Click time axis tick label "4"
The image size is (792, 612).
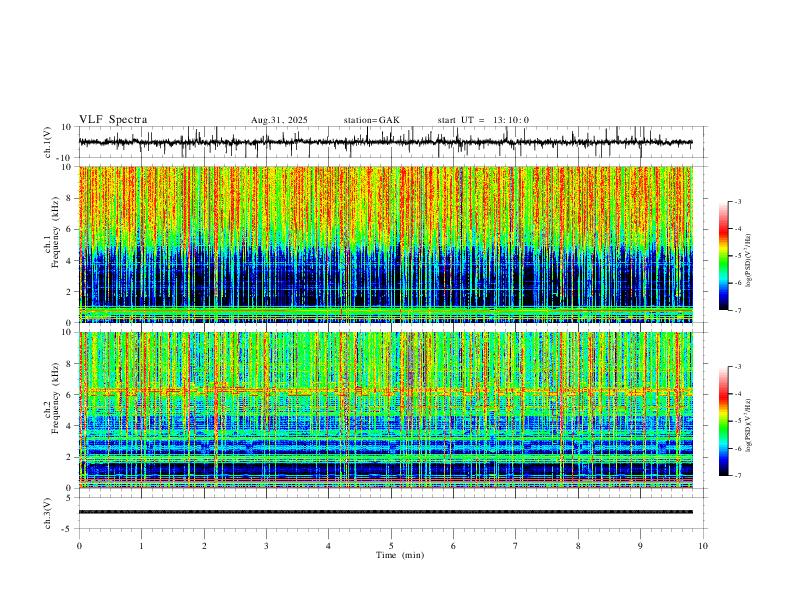click(328, 546)
